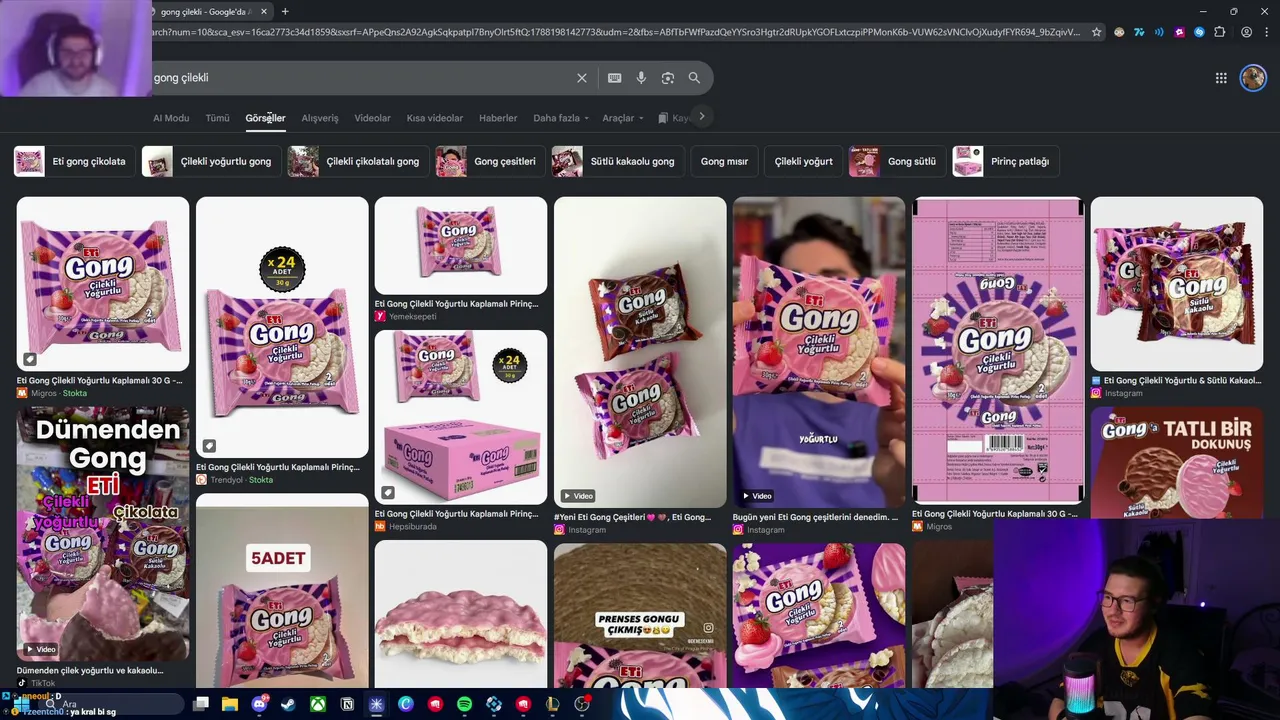This screenshot has height=720, width=1280.
Task: Open Notion from the taskbar
Action: pos(347,704)
